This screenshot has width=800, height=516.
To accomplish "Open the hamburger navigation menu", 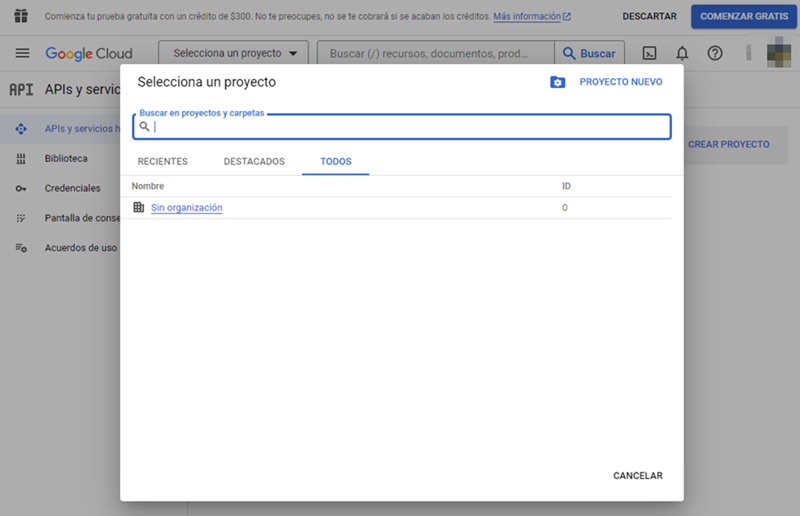I will tap(22, 53).
